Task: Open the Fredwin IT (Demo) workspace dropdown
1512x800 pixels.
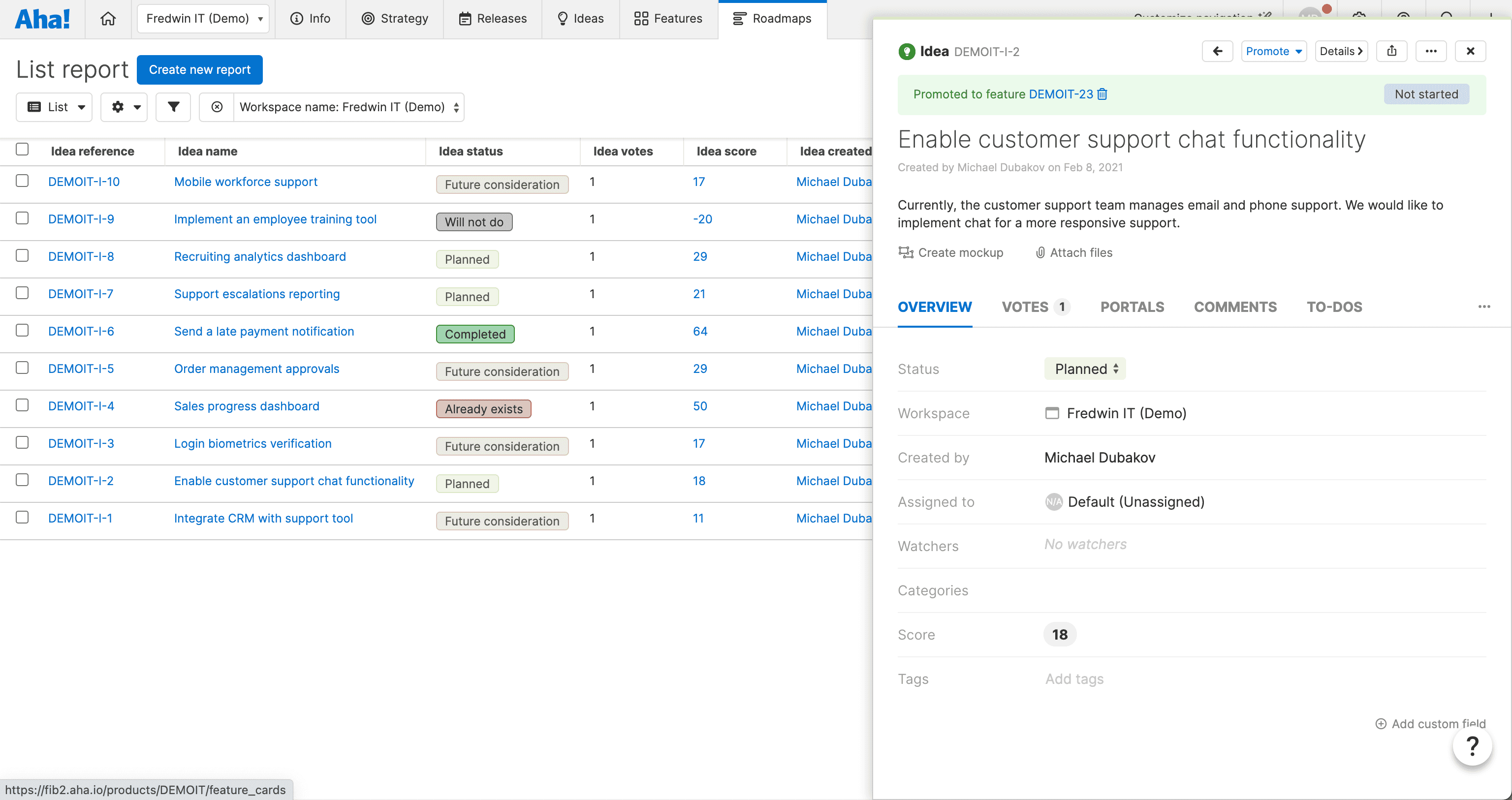Action: click(x=203, y=19)
